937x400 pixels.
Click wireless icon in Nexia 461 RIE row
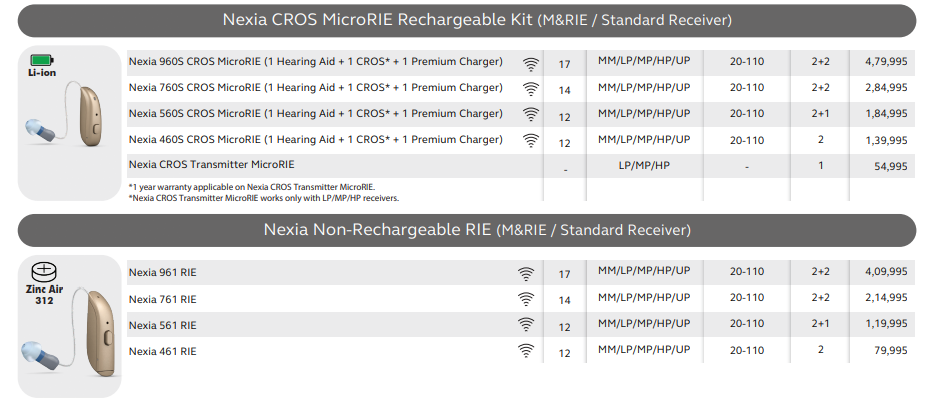click(x=526, y=351)
